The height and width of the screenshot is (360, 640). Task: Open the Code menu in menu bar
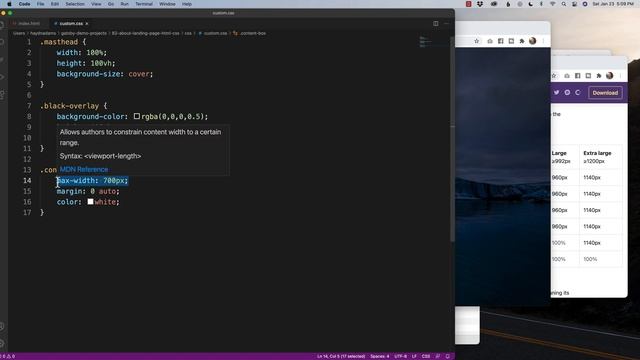24,4
